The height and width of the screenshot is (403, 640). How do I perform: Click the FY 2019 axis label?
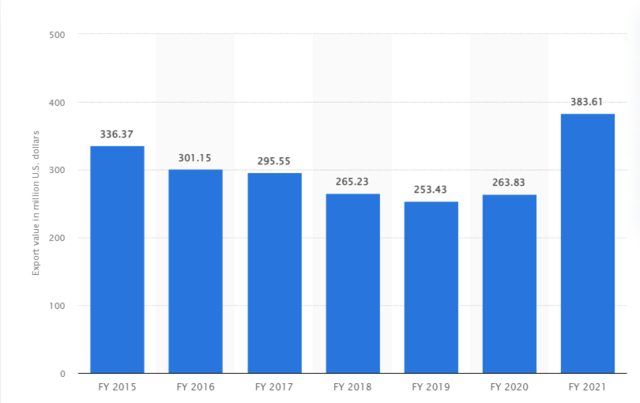tap(431, 387)
